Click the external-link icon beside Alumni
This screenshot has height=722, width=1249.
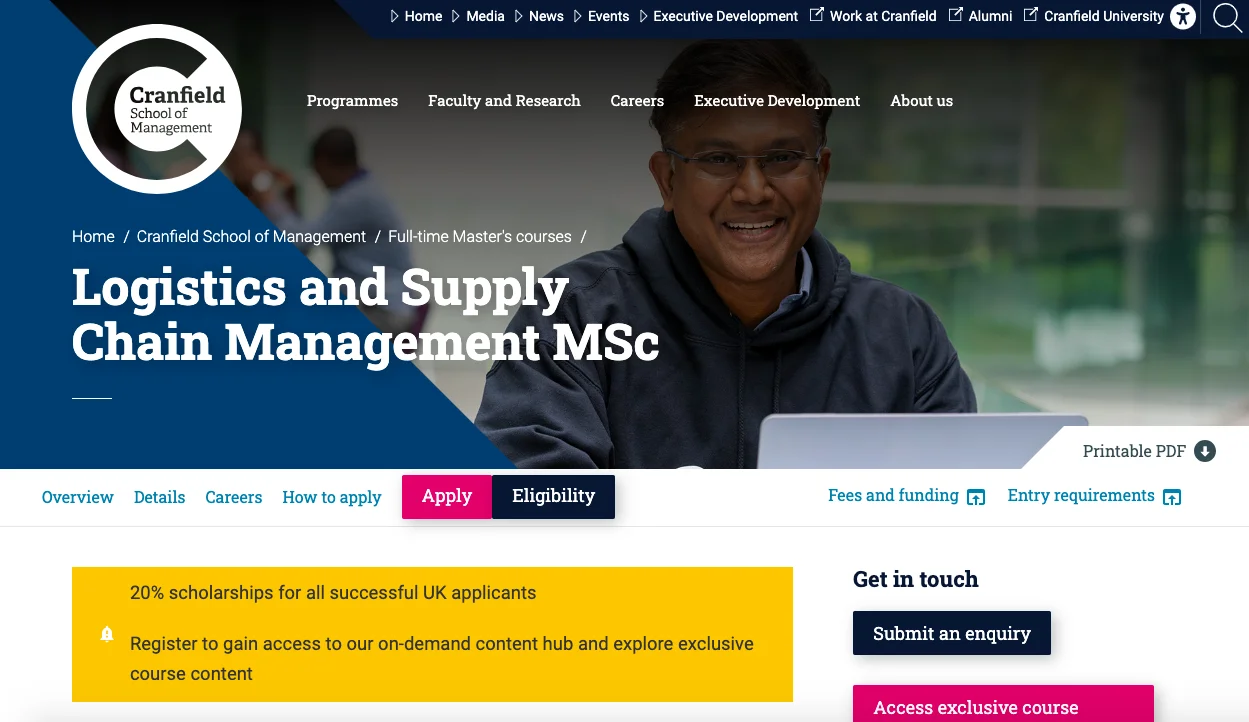coord(956,15)
